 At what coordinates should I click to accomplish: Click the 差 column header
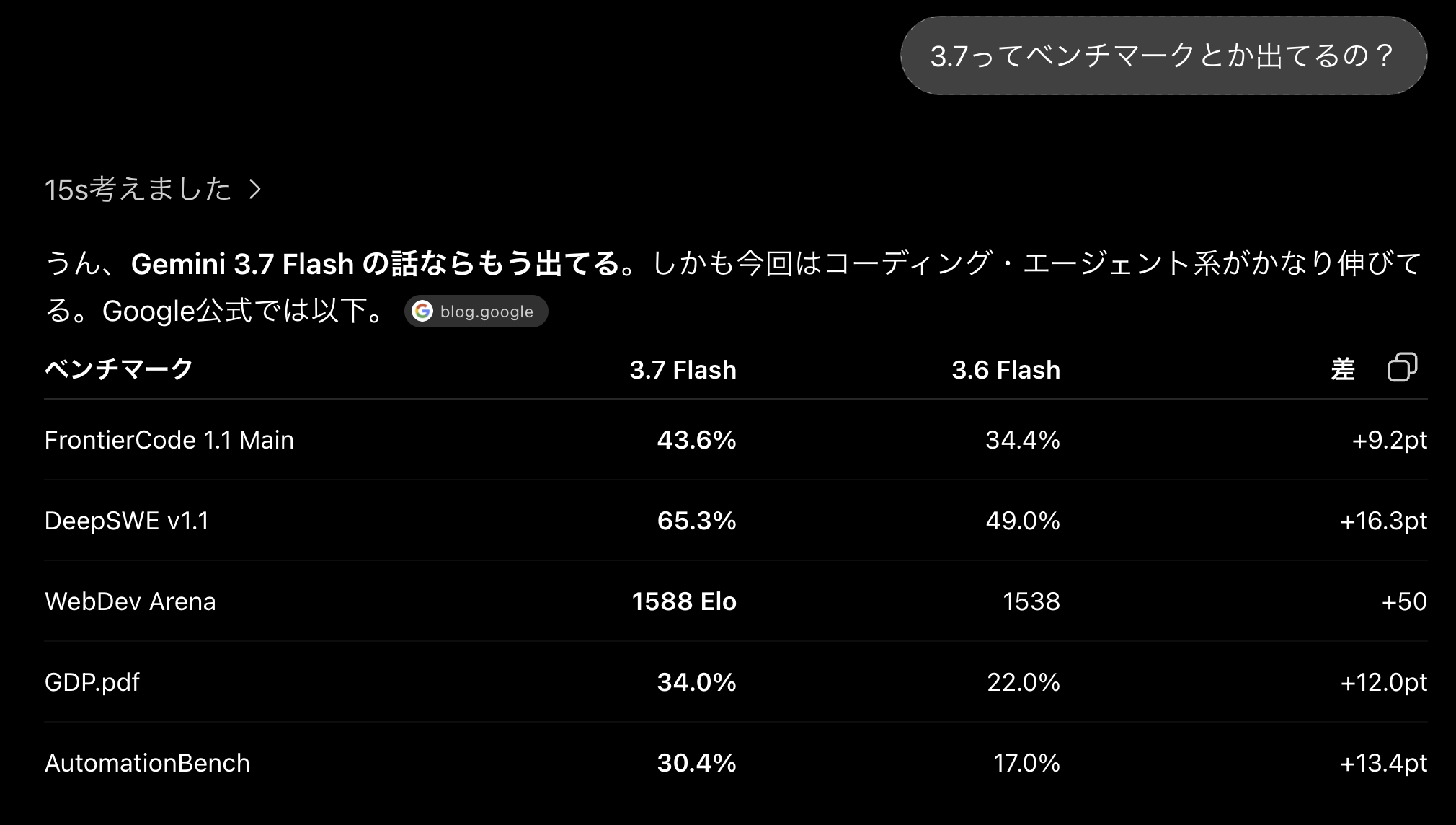point(1343,369)
